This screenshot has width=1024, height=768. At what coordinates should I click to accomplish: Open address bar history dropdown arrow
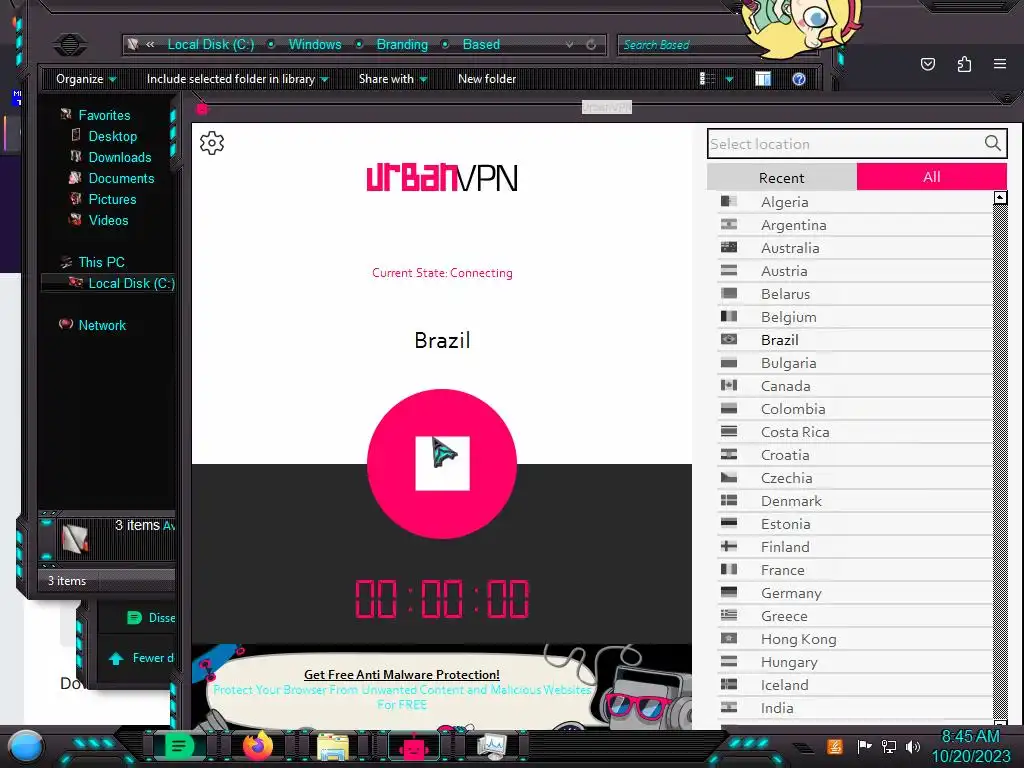click(x=569, y=44)
